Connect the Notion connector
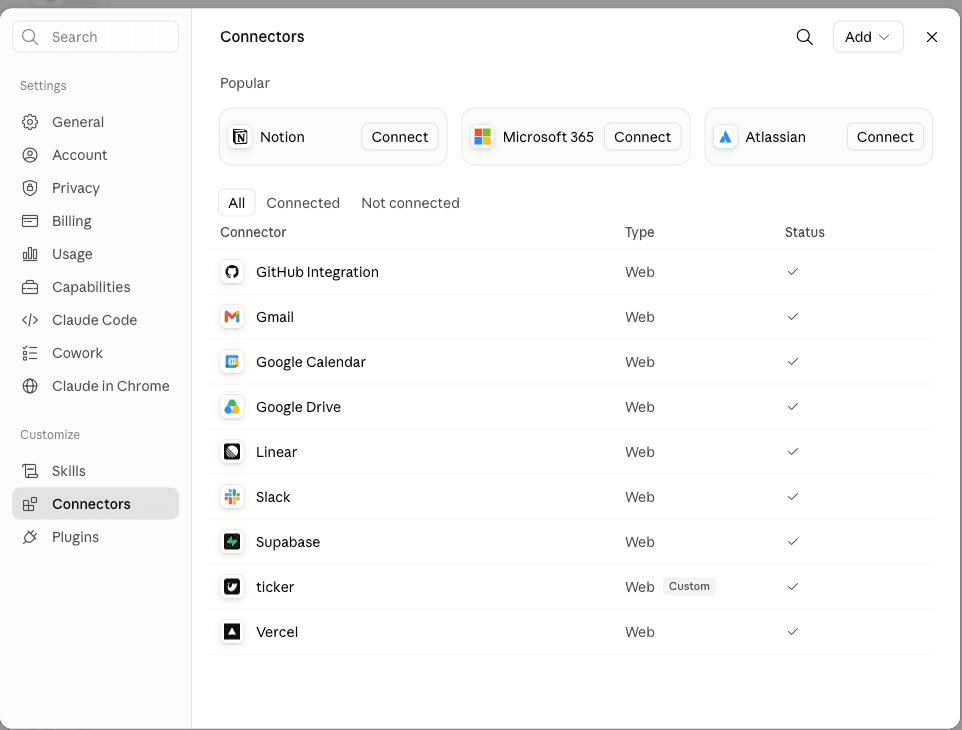This screenshot has height=730, width=962. point(400,137)
